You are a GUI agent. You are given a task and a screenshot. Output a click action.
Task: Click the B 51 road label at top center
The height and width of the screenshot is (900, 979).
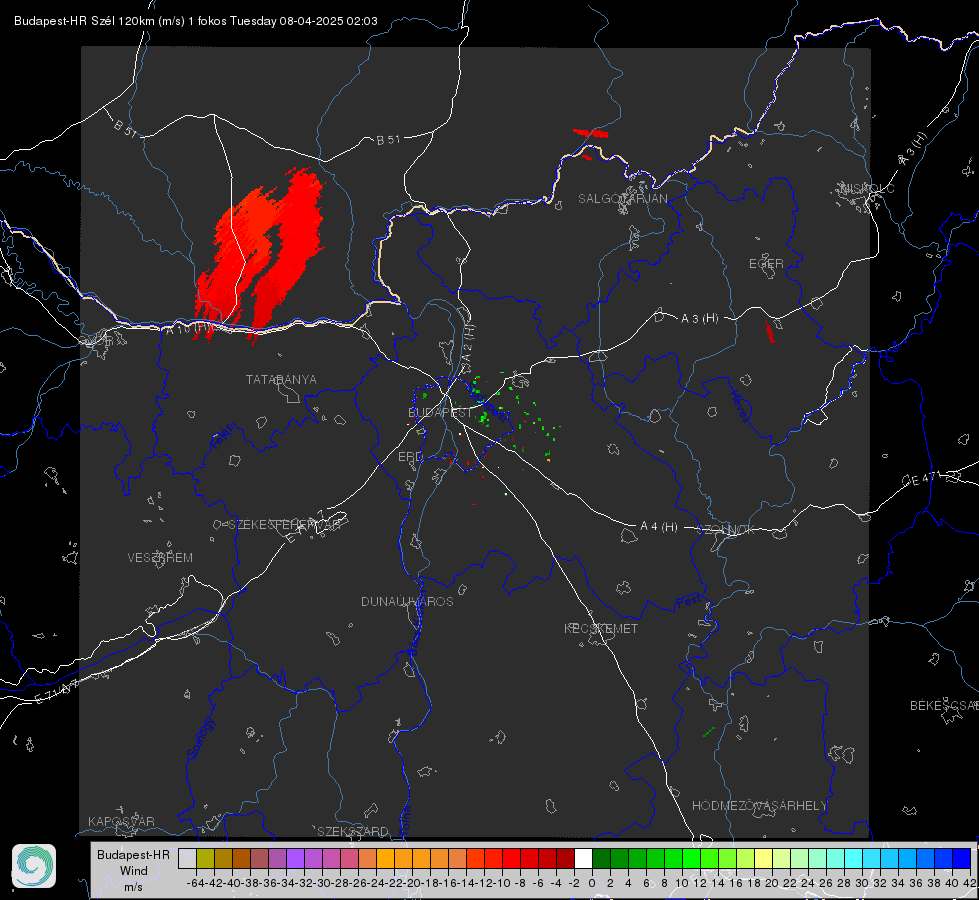click(388, 140)
